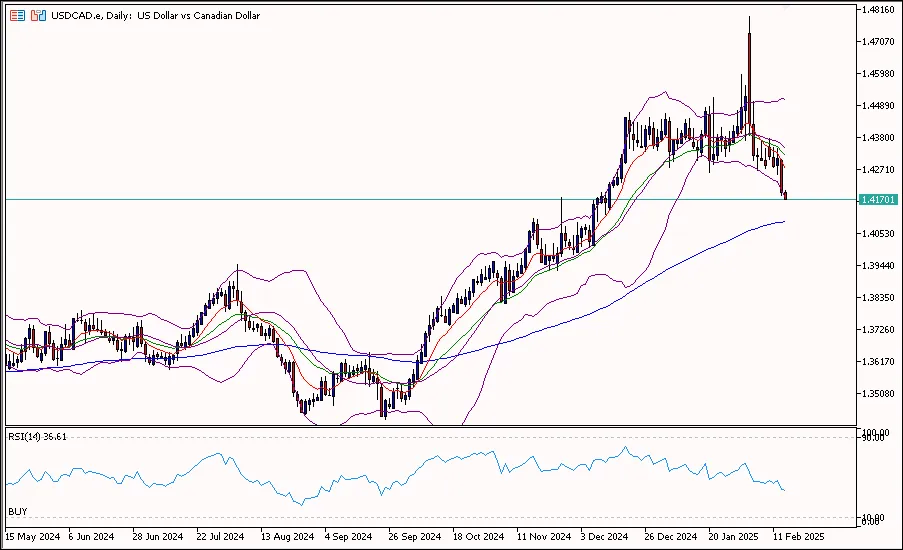The width and height of the screenshot is (903, 550).
Task: Open the Depth of Market table icon
Action: 17,16
